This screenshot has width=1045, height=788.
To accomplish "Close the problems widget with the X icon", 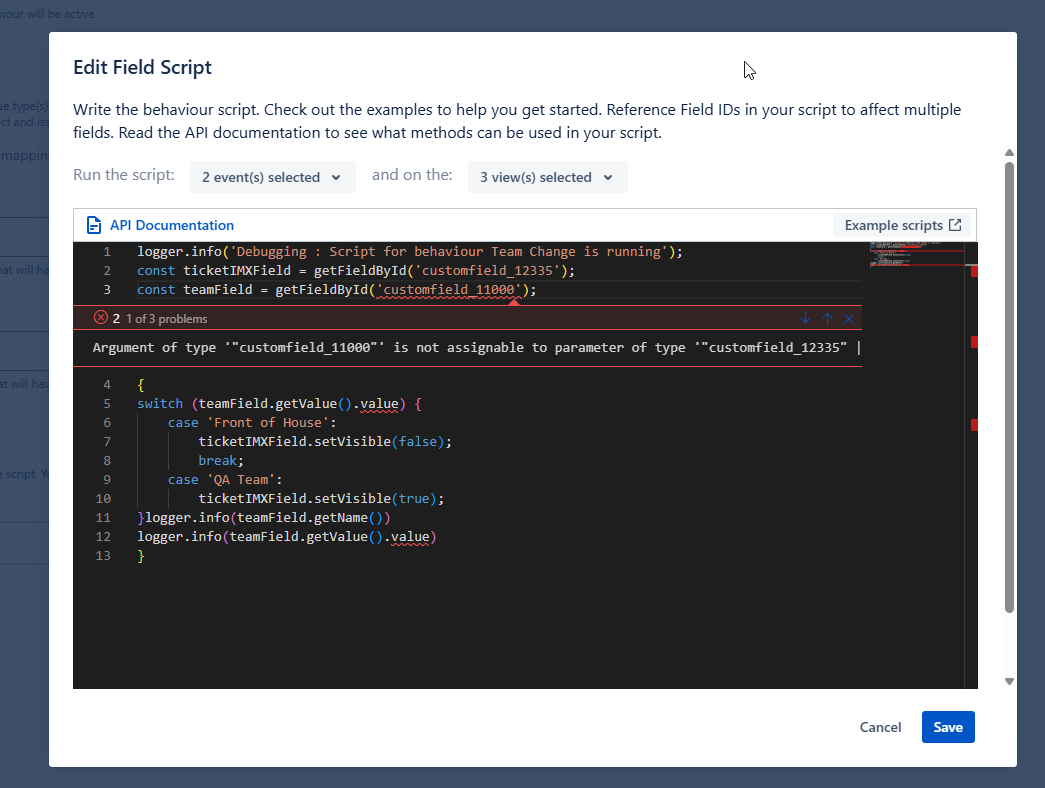I will tap(849, 318).
